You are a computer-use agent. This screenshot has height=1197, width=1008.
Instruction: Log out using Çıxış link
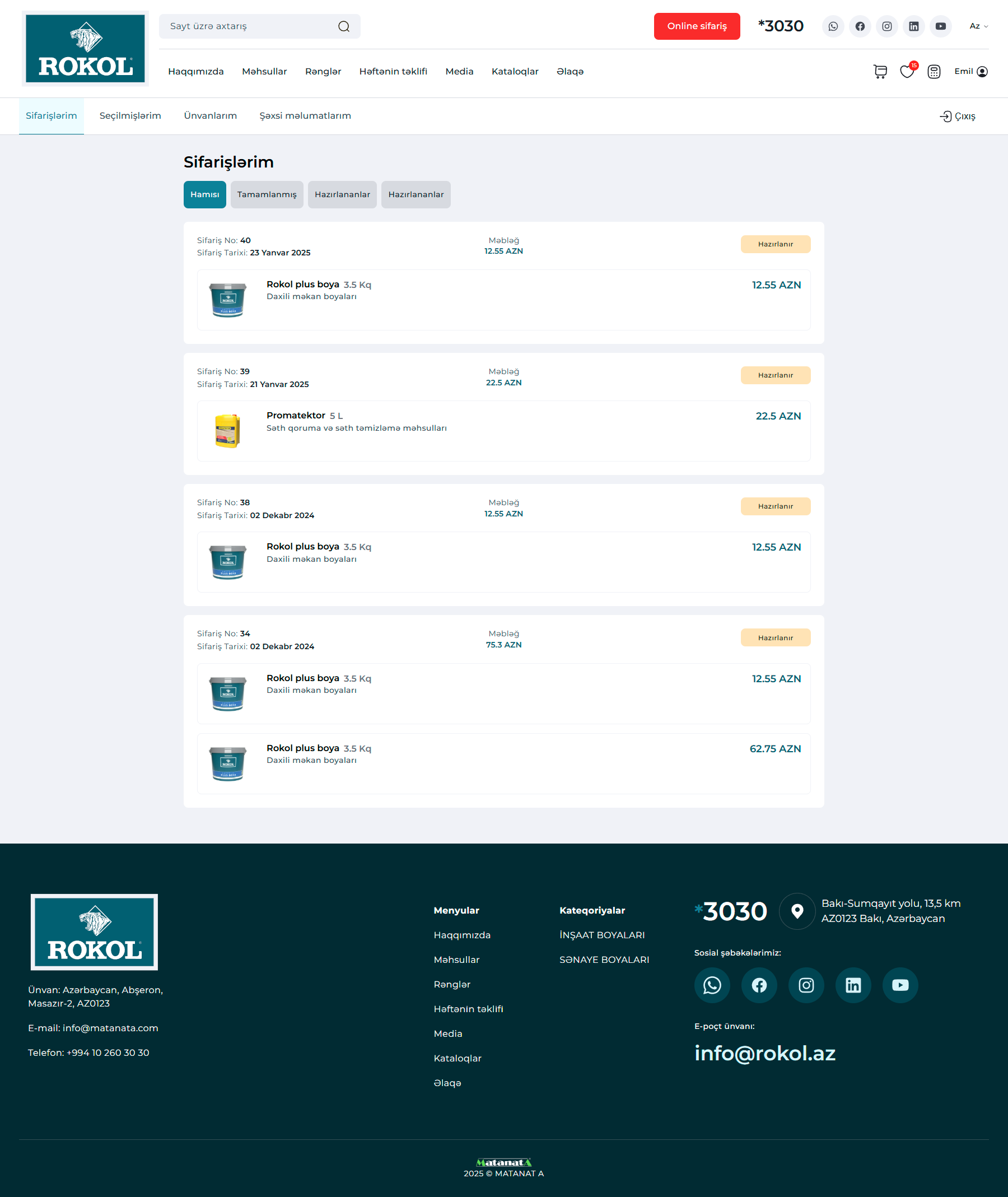(x=958, y=117)
